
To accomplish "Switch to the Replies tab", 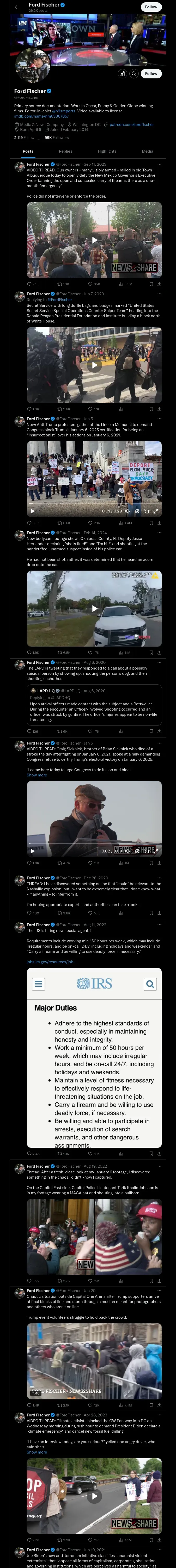I will click(x=65, y=151).
